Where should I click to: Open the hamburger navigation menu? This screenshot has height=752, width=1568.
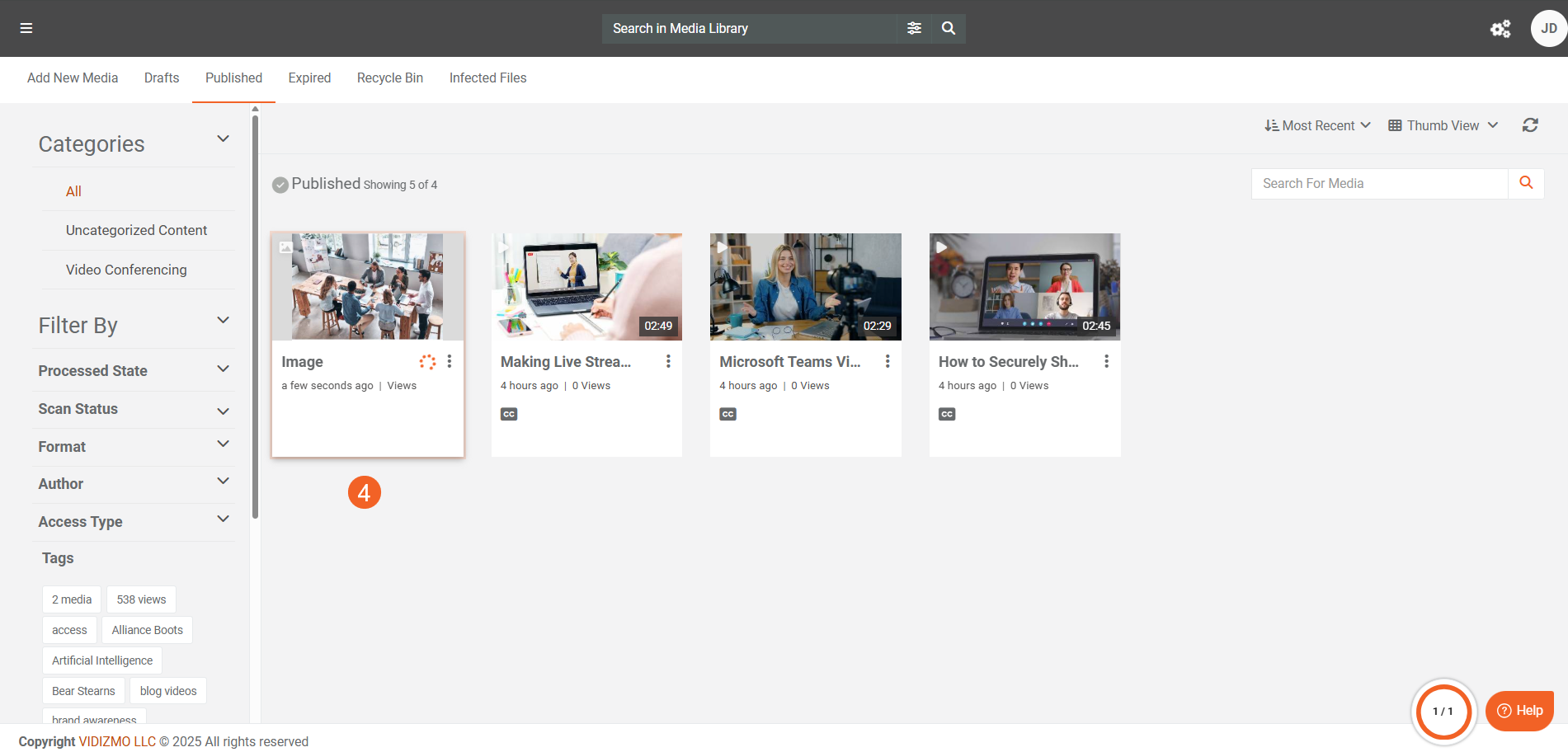click(26, 28)
